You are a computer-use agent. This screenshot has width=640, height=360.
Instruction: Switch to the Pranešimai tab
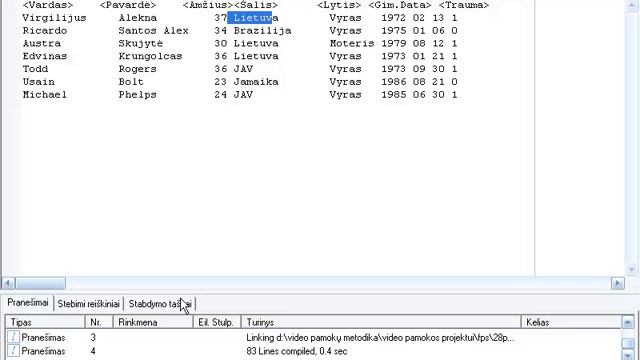point(28,303)
